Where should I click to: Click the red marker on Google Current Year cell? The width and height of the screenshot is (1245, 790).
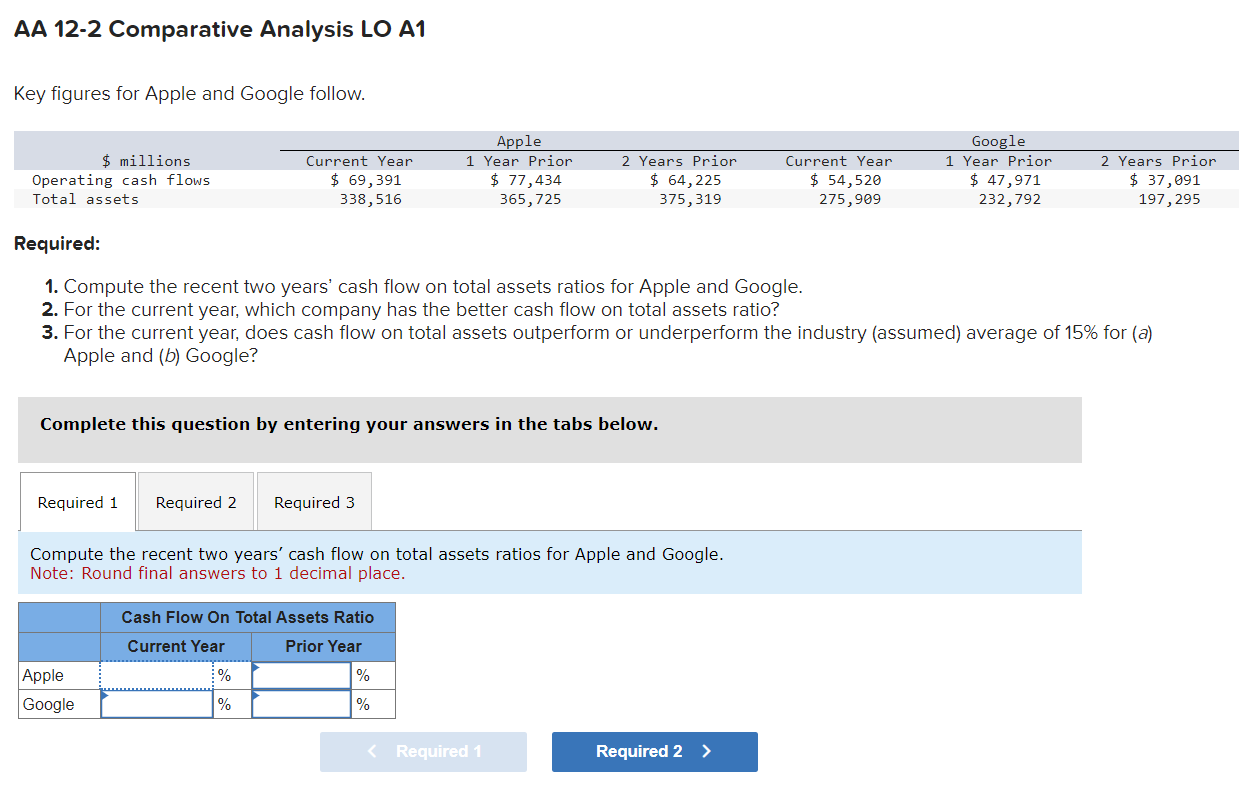[105, 695]
